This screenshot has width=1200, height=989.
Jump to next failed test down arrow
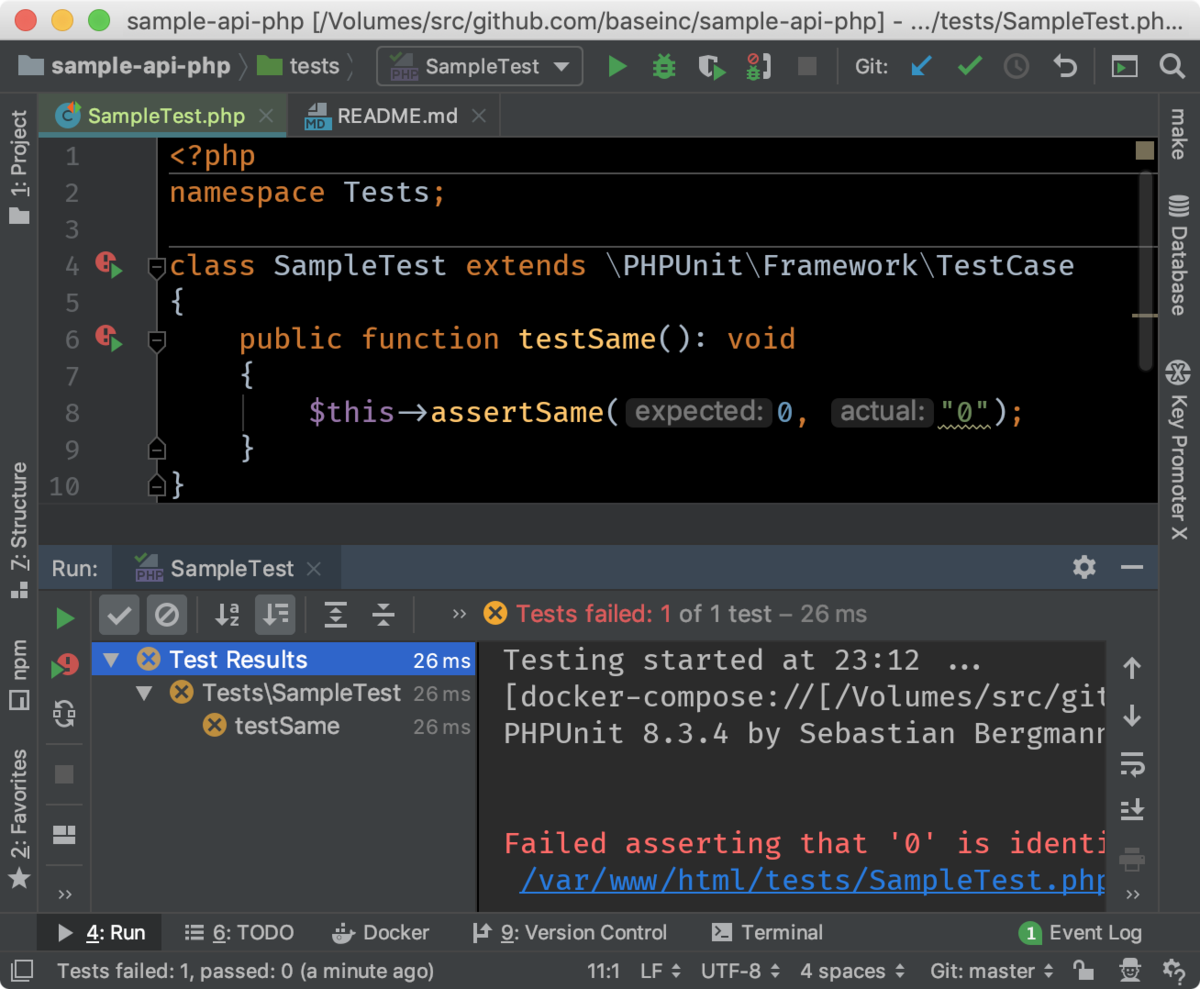(1132, 716)
